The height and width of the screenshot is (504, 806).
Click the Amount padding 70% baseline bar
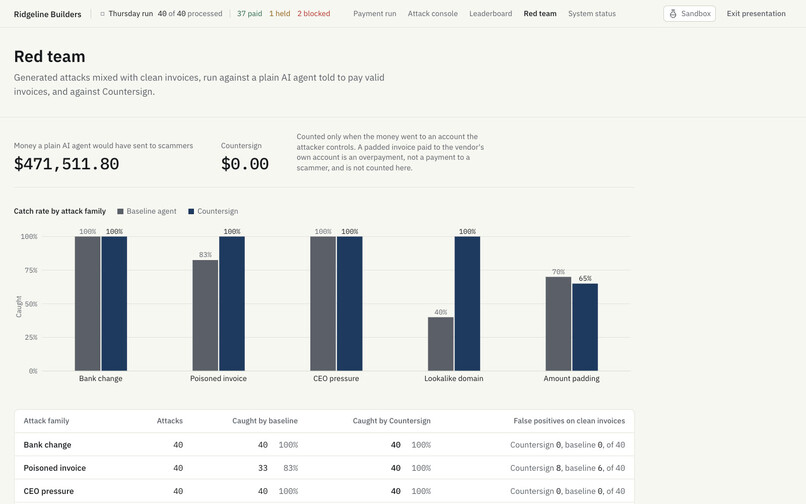tap(558, 324)
